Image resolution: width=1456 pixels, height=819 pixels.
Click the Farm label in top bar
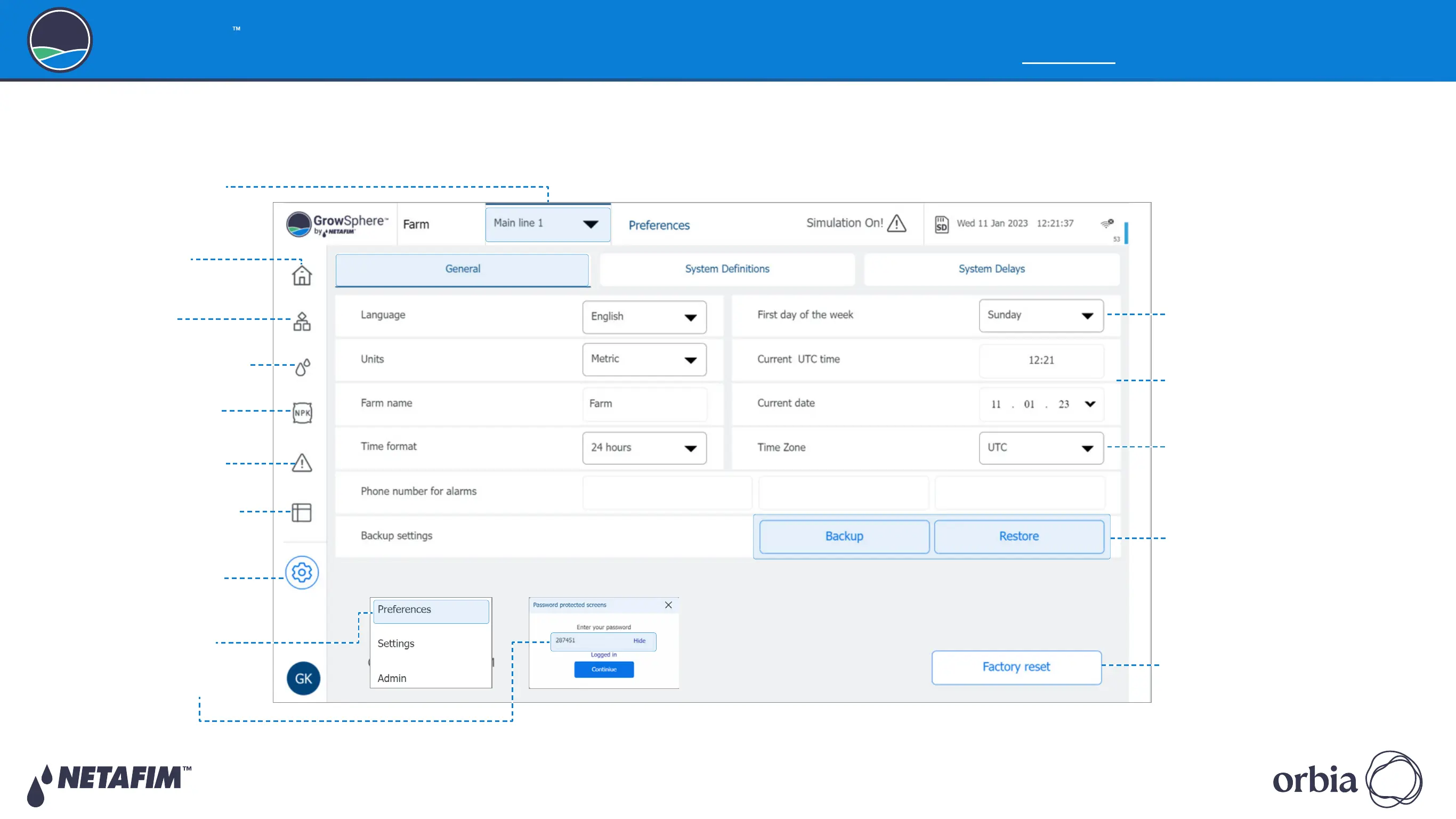pyautogui.click(x=416, y=224)
